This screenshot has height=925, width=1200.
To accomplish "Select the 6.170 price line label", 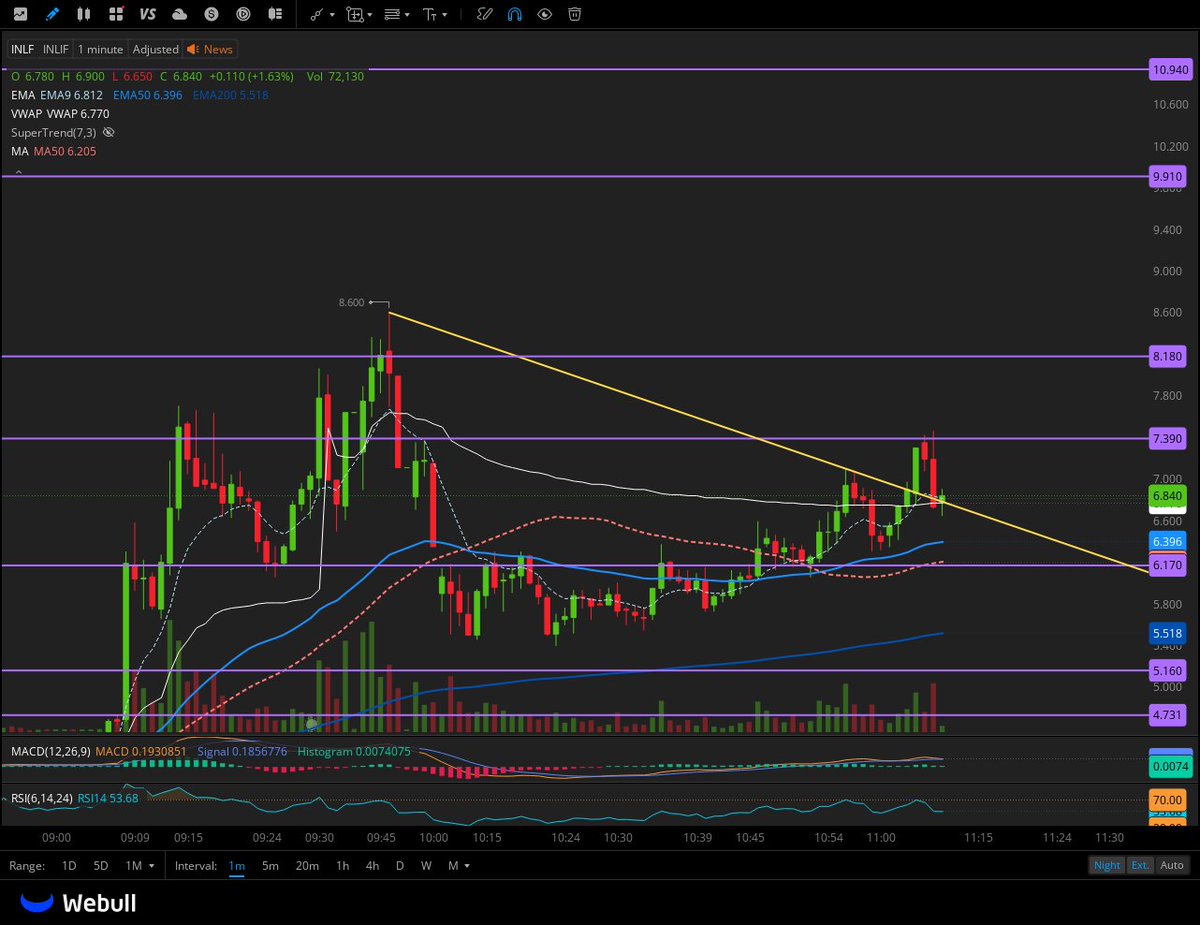I will 1168,565.
